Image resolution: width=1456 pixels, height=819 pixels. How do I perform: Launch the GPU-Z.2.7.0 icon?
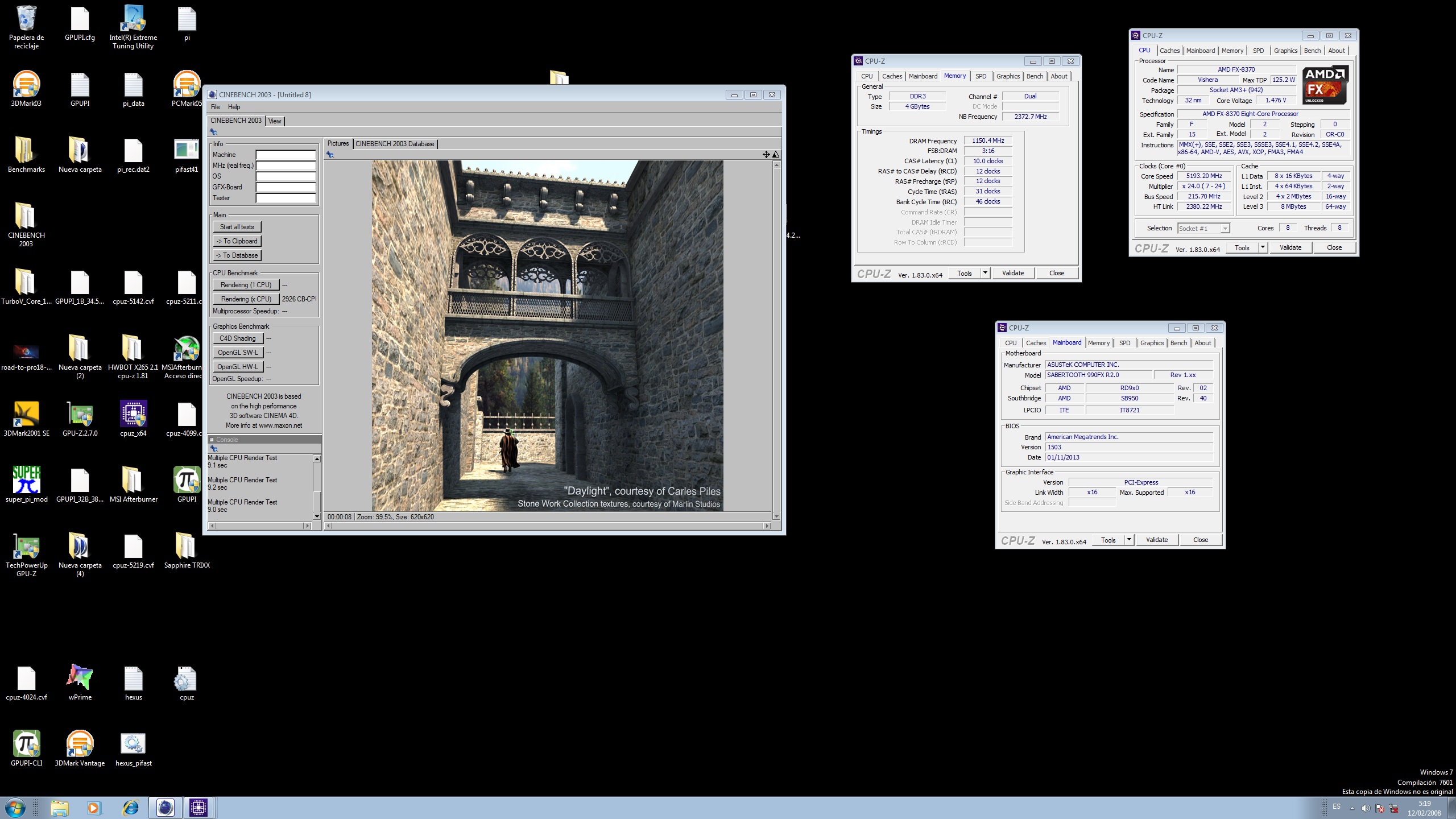(x=80, y=419)
